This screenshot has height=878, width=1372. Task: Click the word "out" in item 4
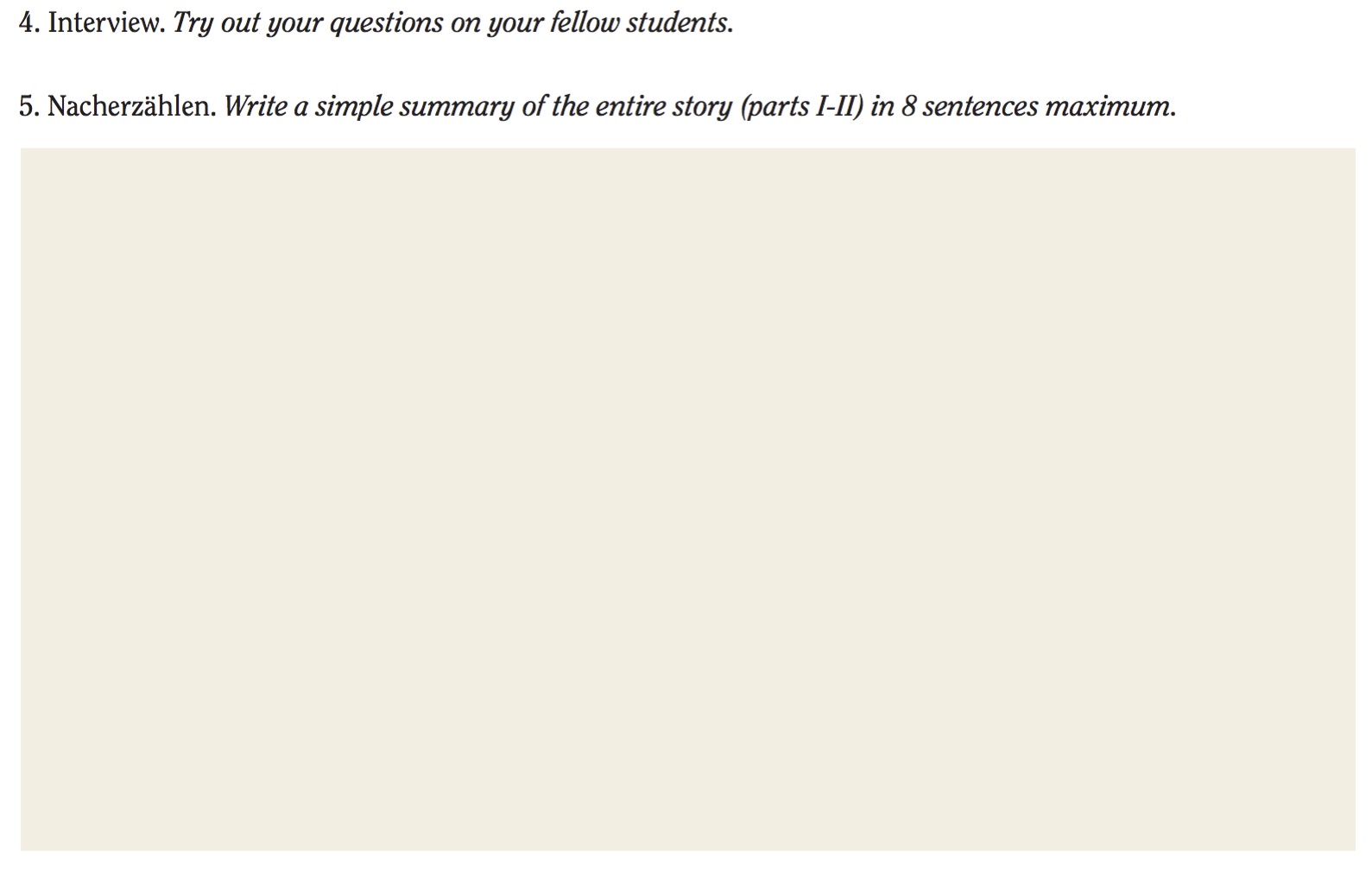[x=238, y=23]
